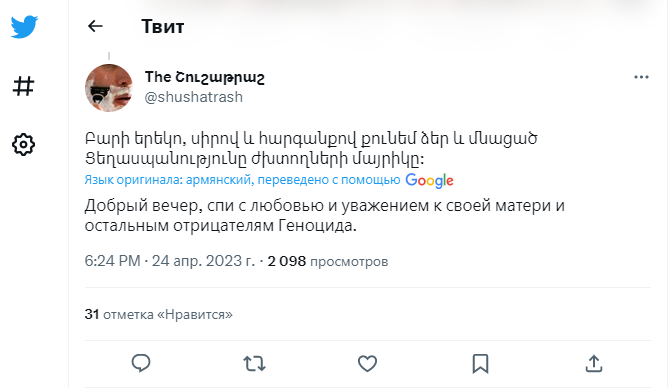Click the 2 098 просмотров view count
The image size is (669, 388).
(x=328, y=261)
